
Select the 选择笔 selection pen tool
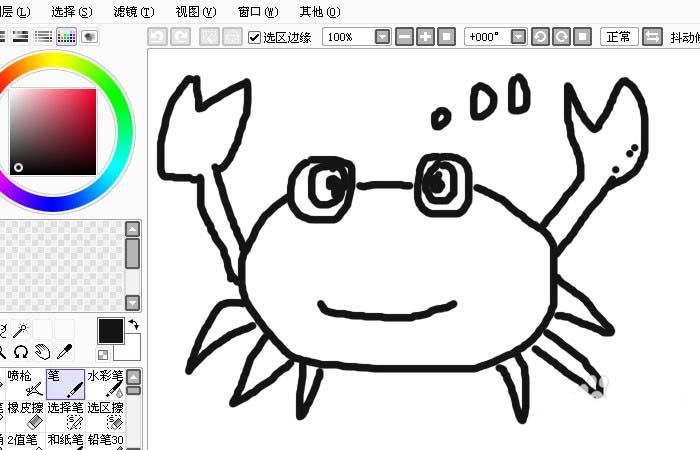click(x=65, y=416)
